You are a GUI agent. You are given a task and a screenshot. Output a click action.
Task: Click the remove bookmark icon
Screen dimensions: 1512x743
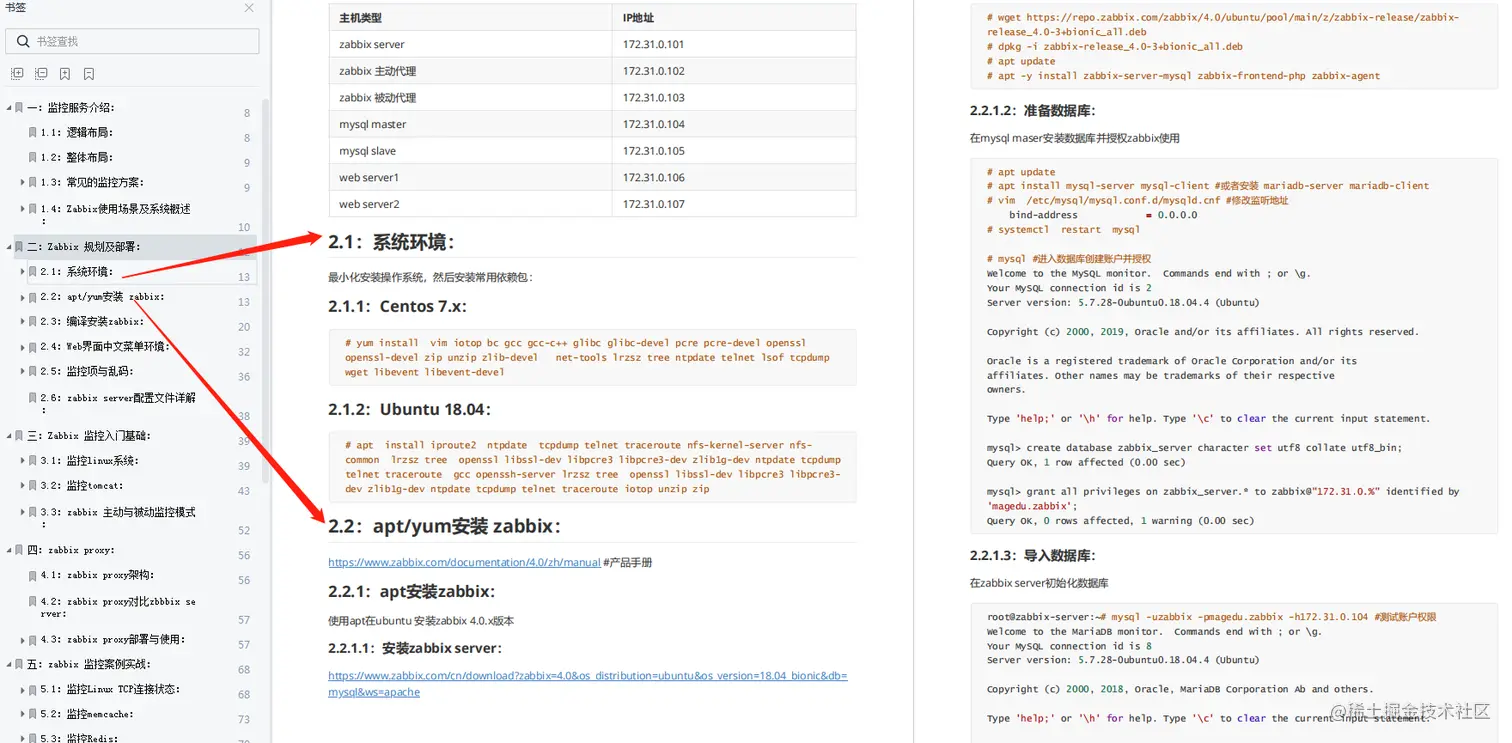pyautogui.click(x=88, y=73)
